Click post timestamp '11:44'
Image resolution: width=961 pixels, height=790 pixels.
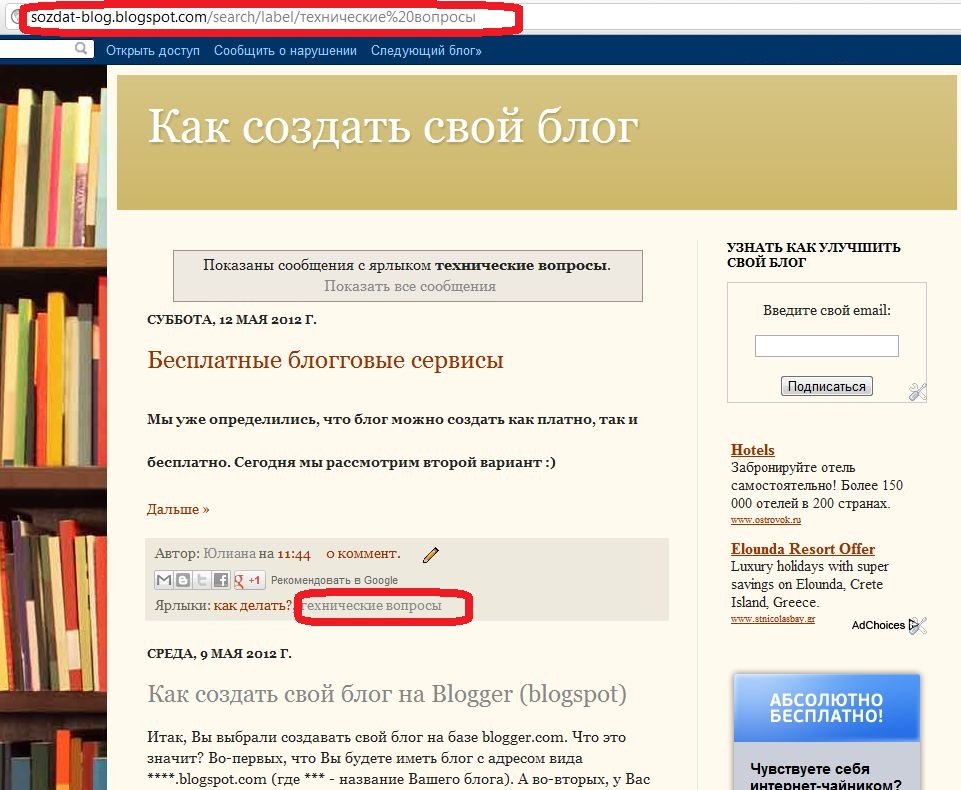[294, 554]
